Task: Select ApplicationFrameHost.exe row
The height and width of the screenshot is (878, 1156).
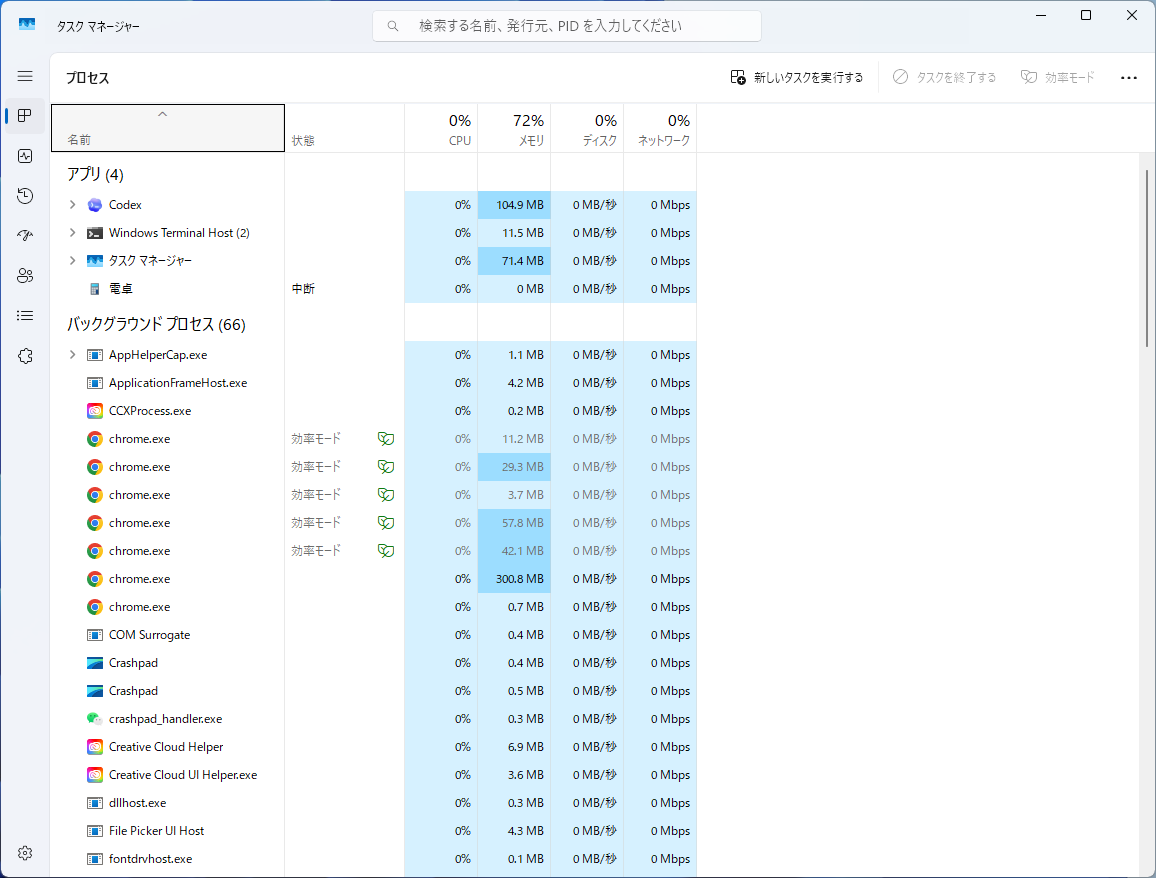Action: [374, 383]
